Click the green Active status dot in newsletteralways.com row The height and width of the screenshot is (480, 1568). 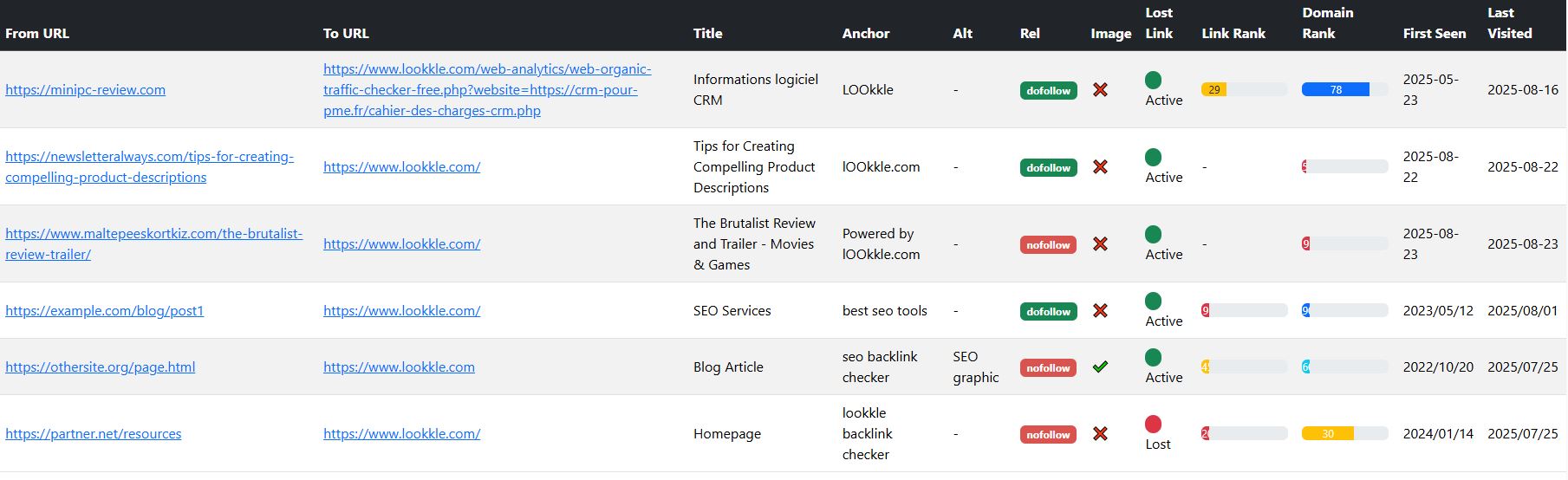(1153, 157)
